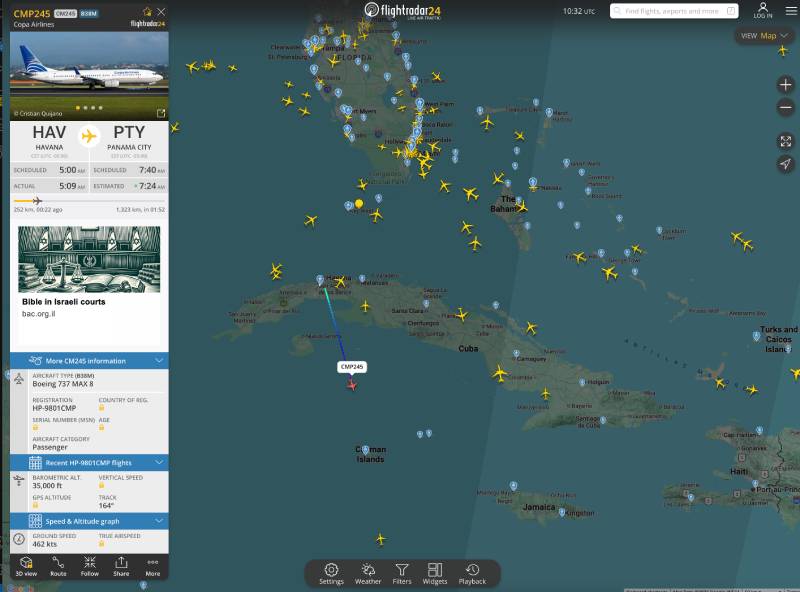This screenshot has width=800, height=592.
Task: Open Flightradar24 Settings
Action: click(x=333, y=572)
